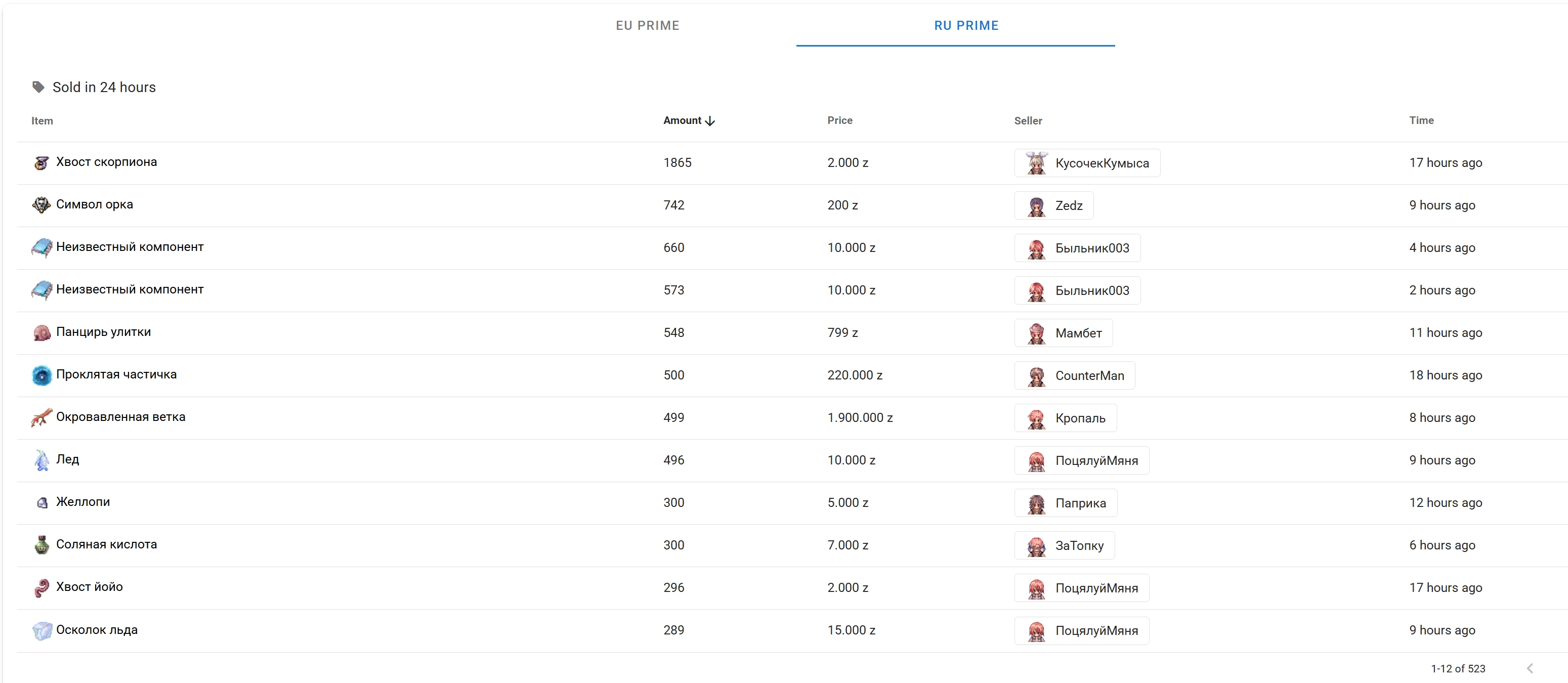Click the Проклятая частичка blue orb icon
The image size is (1568, 683).
41,375
